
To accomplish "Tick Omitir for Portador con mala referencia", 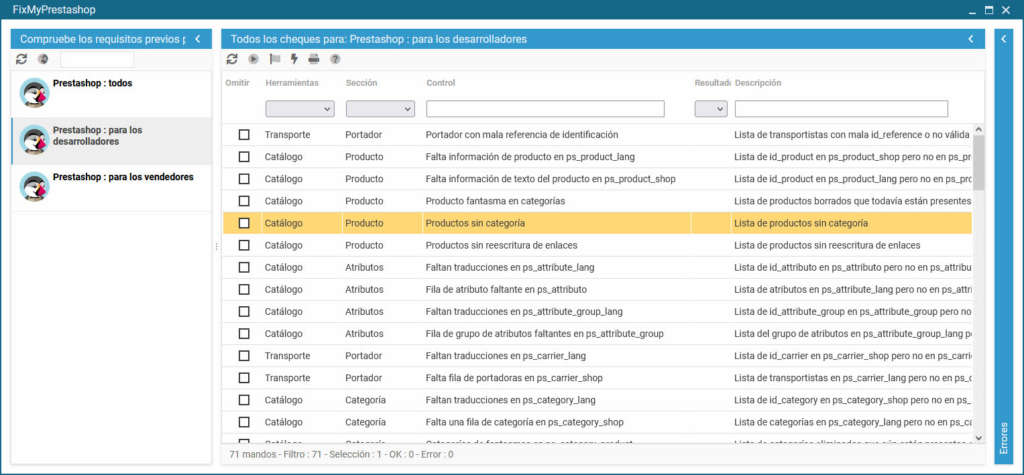I will coord(244,135).
